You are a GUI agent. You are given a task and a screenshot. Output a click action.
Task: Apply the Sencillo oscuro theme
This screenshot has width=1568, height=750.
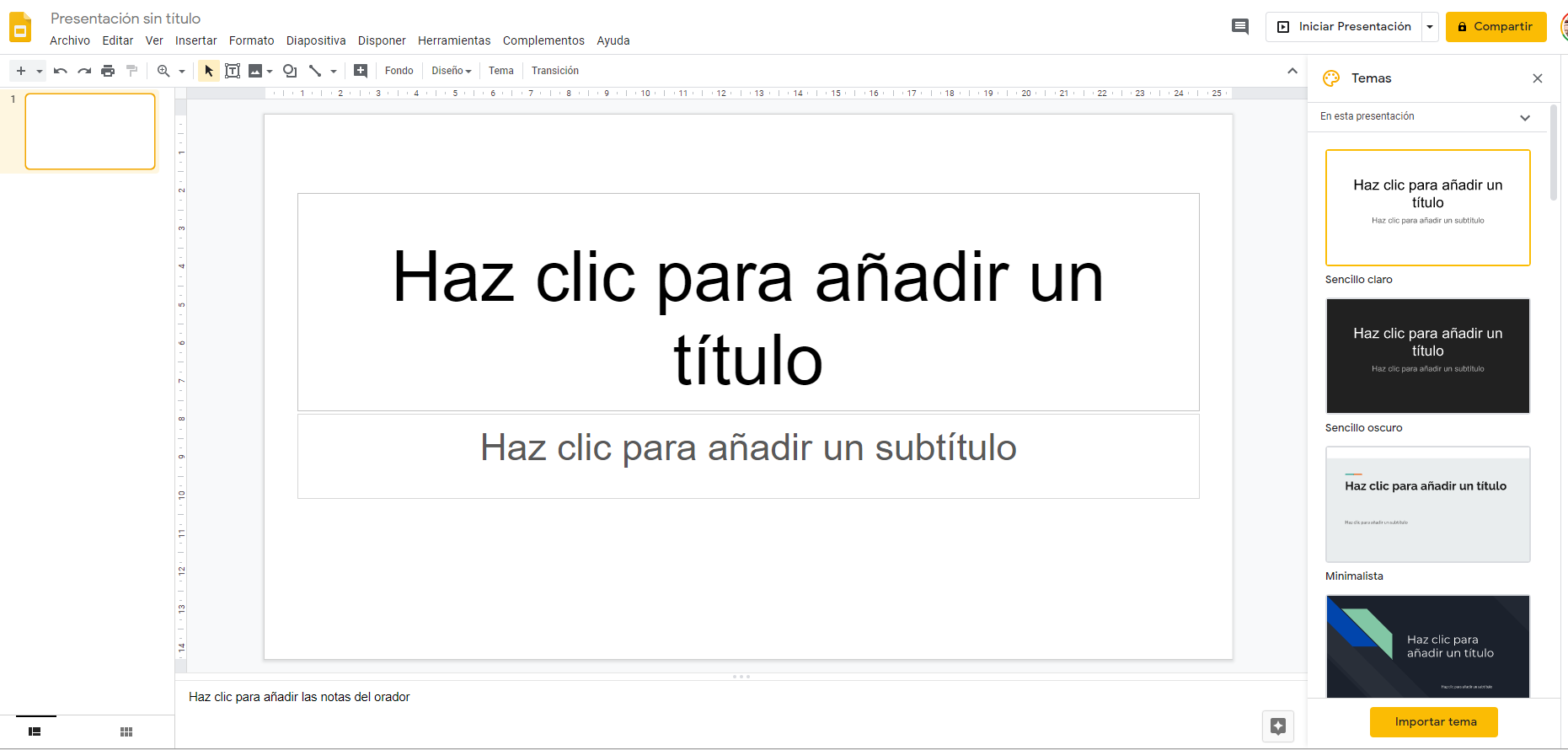click(1428, 356)
